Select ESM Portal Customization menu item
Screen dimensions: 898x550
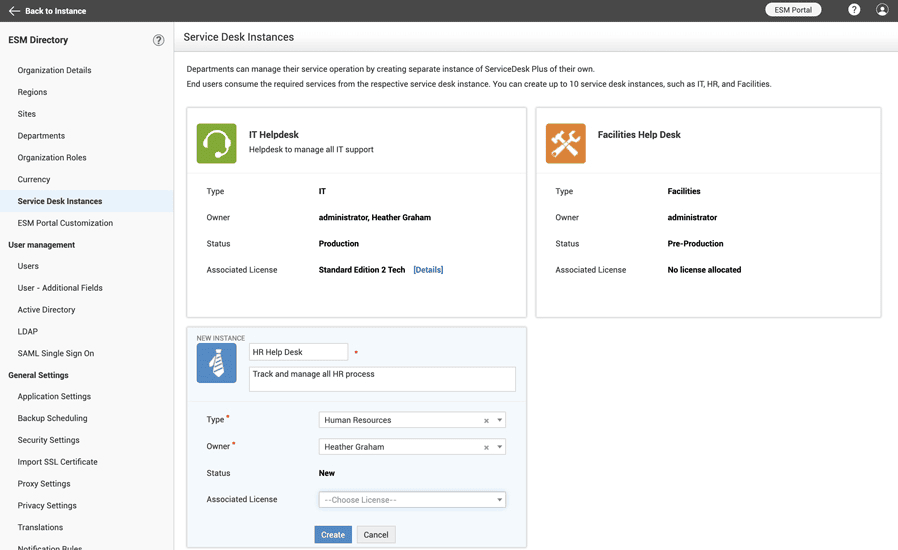click(x=65, y=223)
